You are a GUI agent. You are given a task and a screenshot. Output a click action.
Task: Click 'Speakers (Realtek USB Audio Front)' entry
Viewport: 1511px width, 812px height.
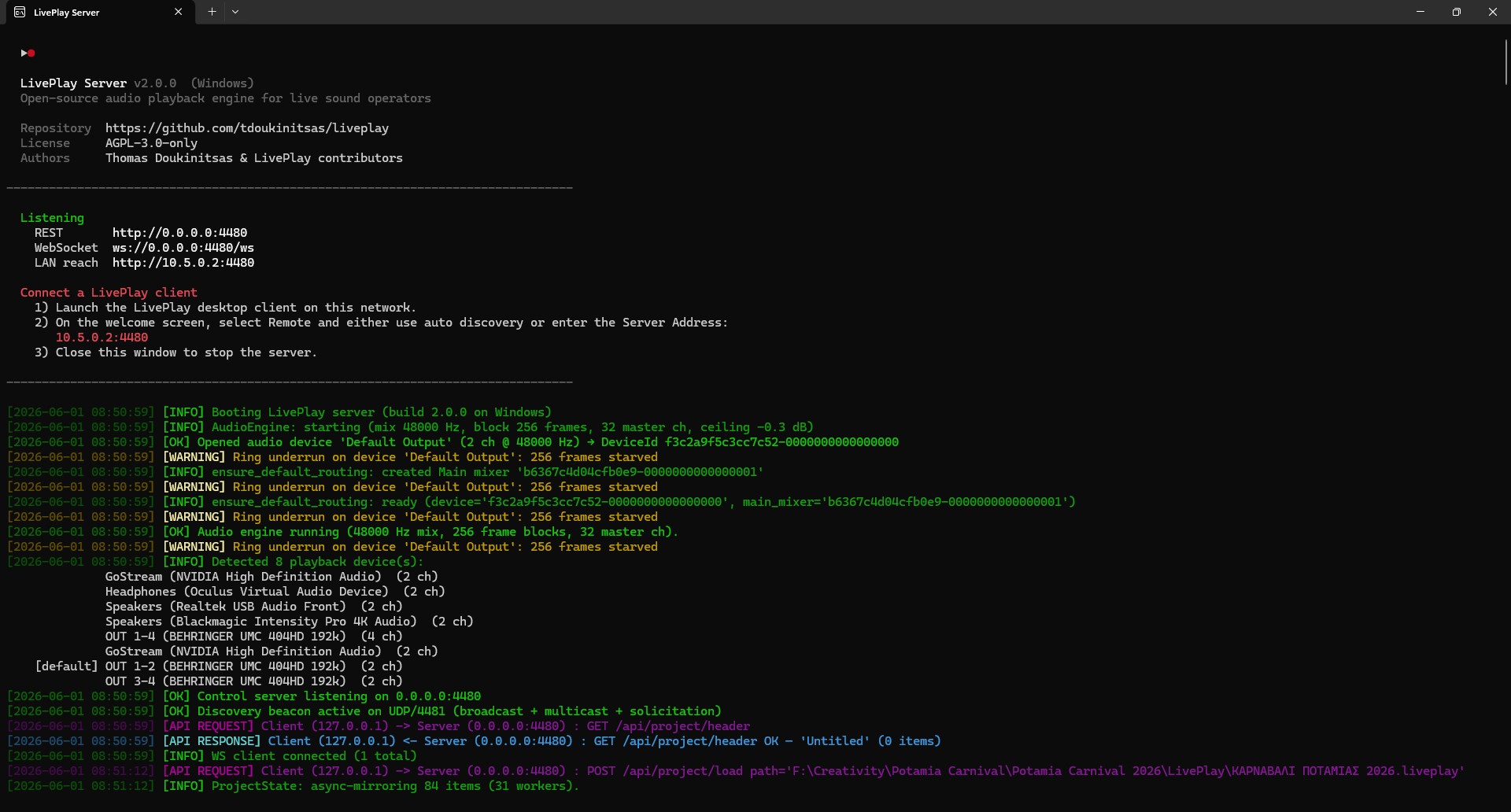pyautogui.click(x=253, y=606)
